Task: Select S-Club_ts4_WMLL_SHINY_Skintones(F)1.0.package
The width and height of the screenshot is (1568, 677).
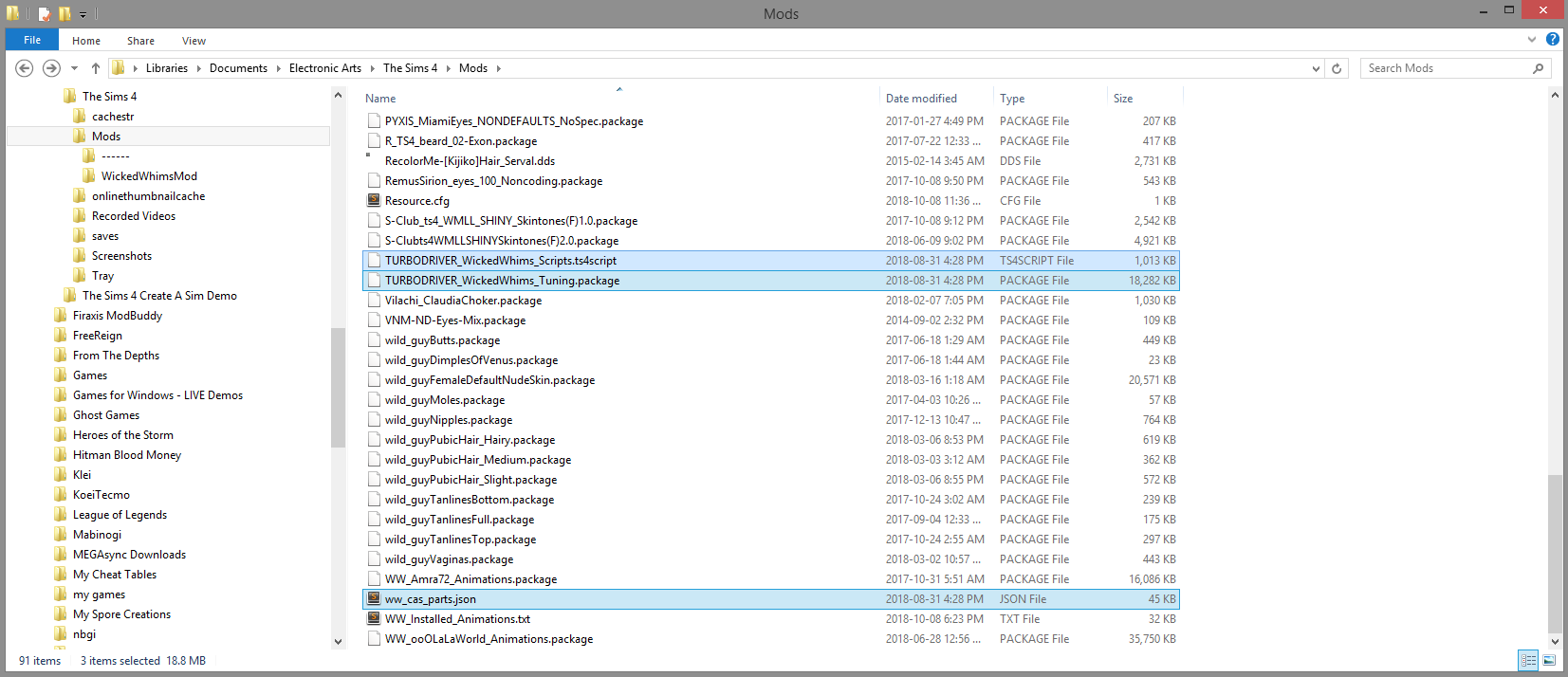Action: pyautogui.click(x=511, y=221)
